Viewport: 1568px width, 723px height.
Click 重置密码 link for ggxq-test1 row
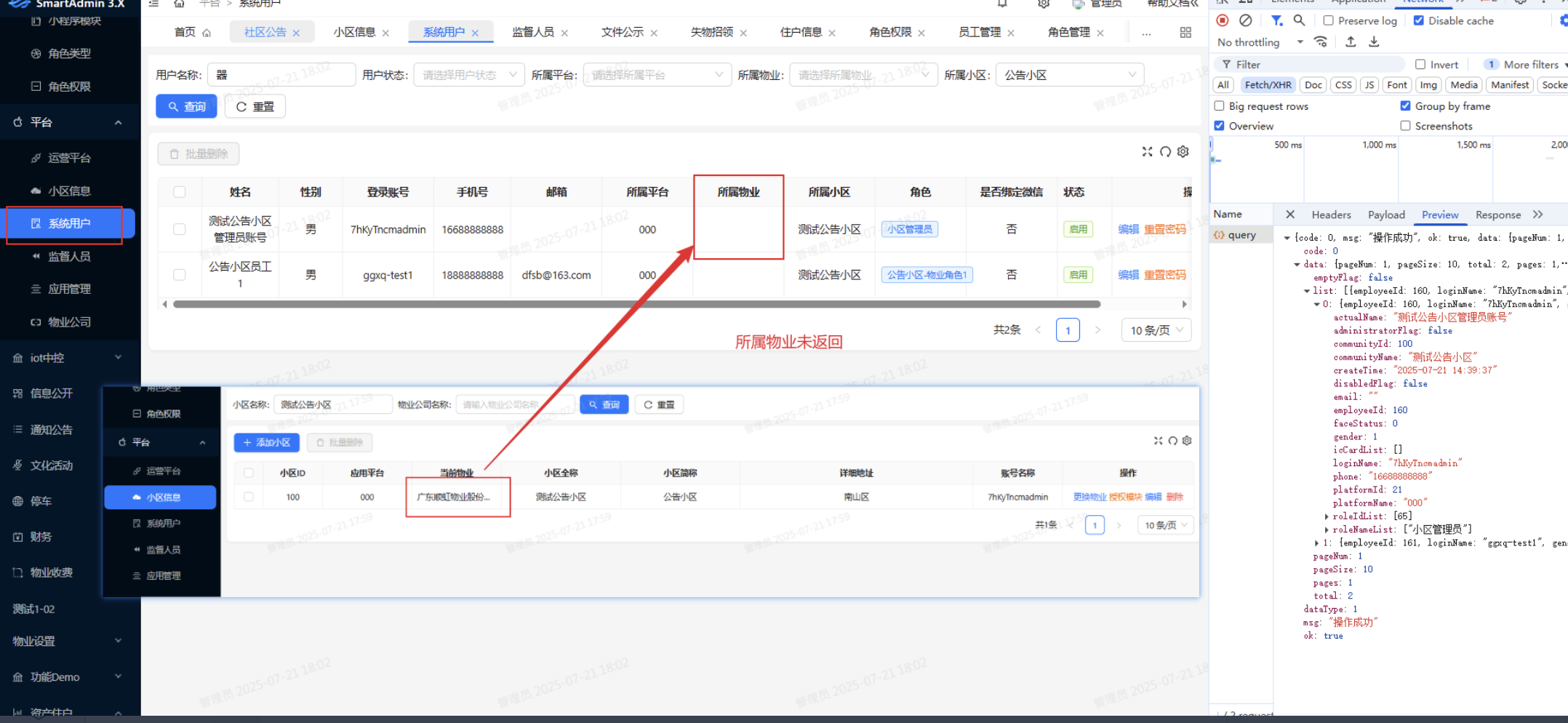(x=1164, y=275)
